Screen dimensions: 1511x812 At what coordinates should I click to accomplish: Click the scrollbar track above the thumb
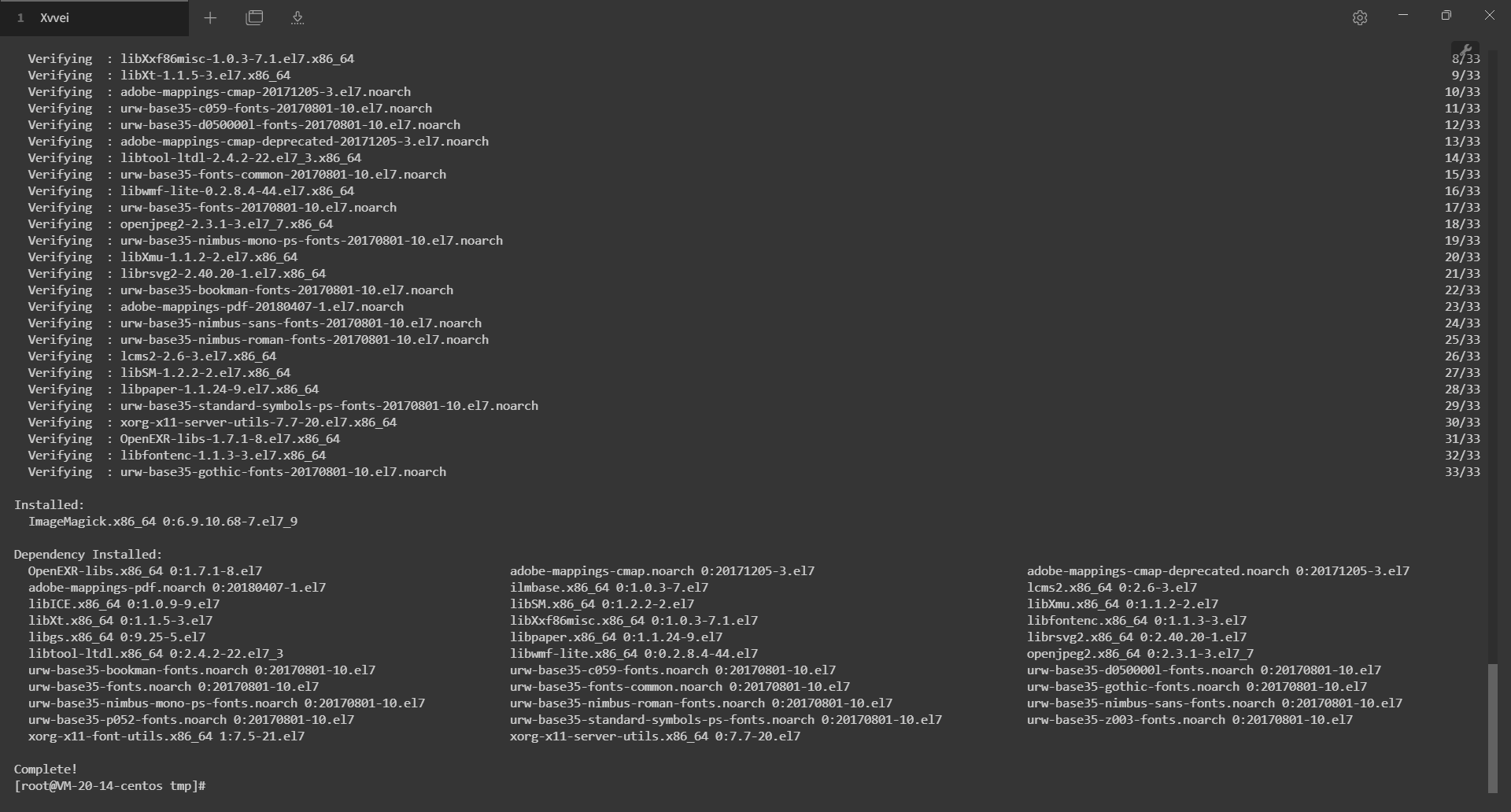[1492, 354]
